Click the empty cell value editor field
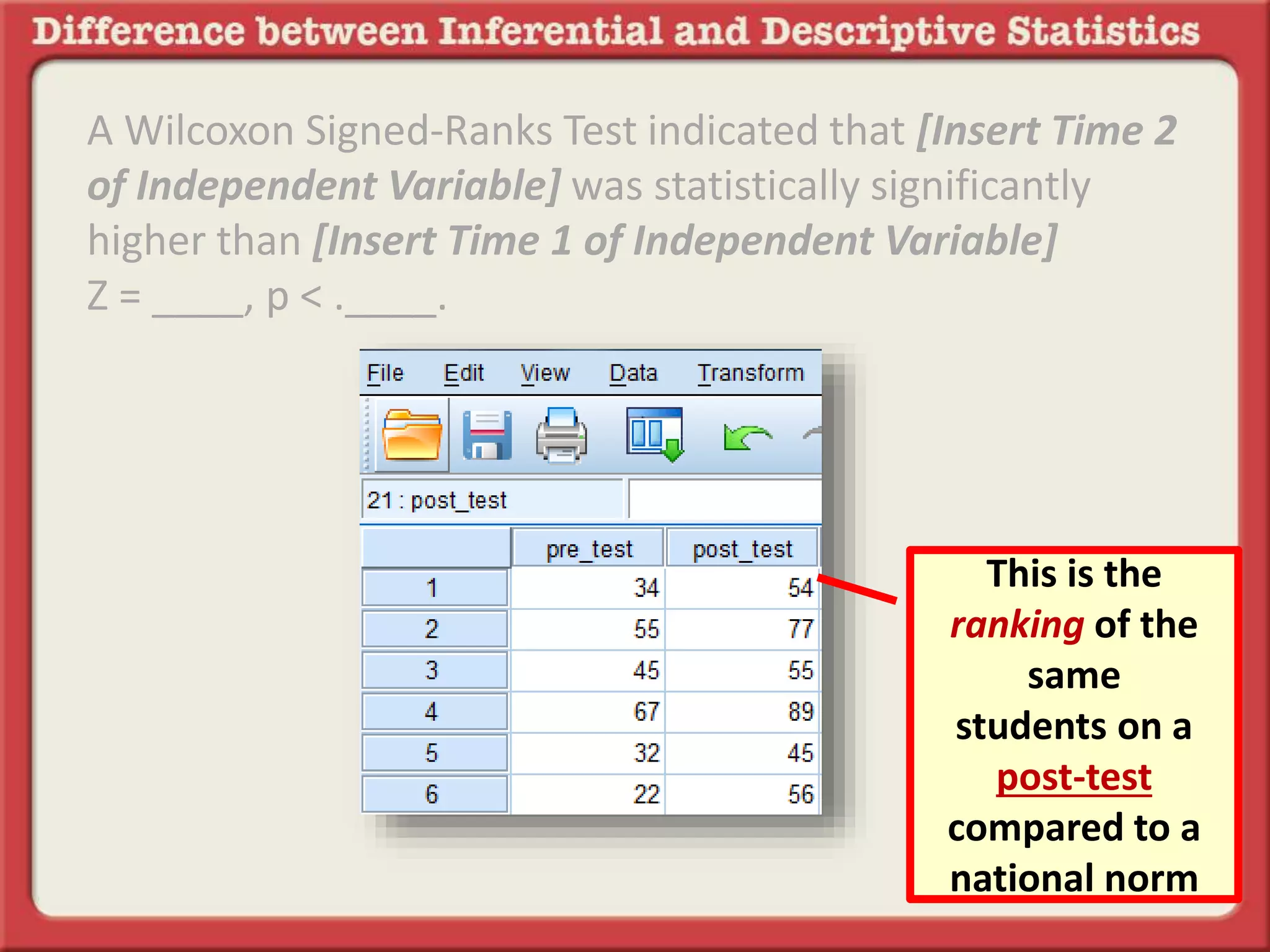 click(725, 500)
